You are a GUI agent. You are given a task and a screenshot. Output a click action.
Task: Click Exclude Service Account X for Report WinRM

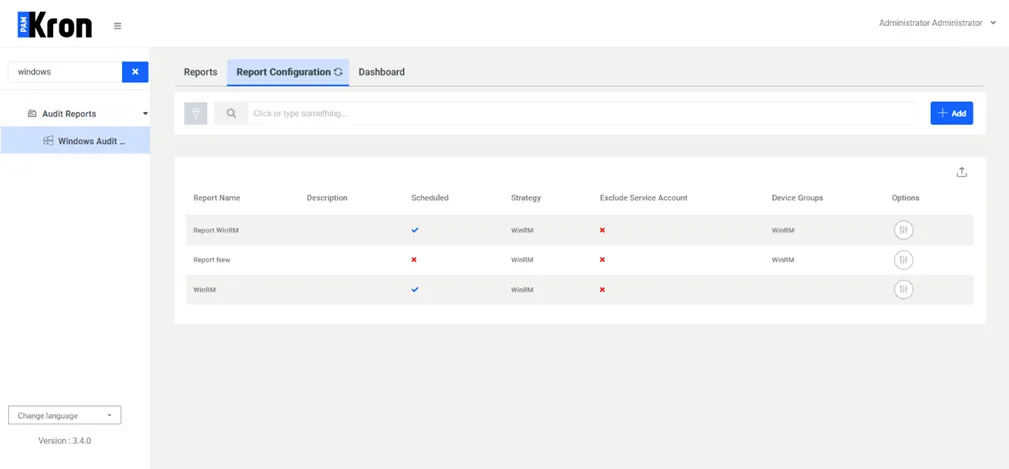coord(602,230)
